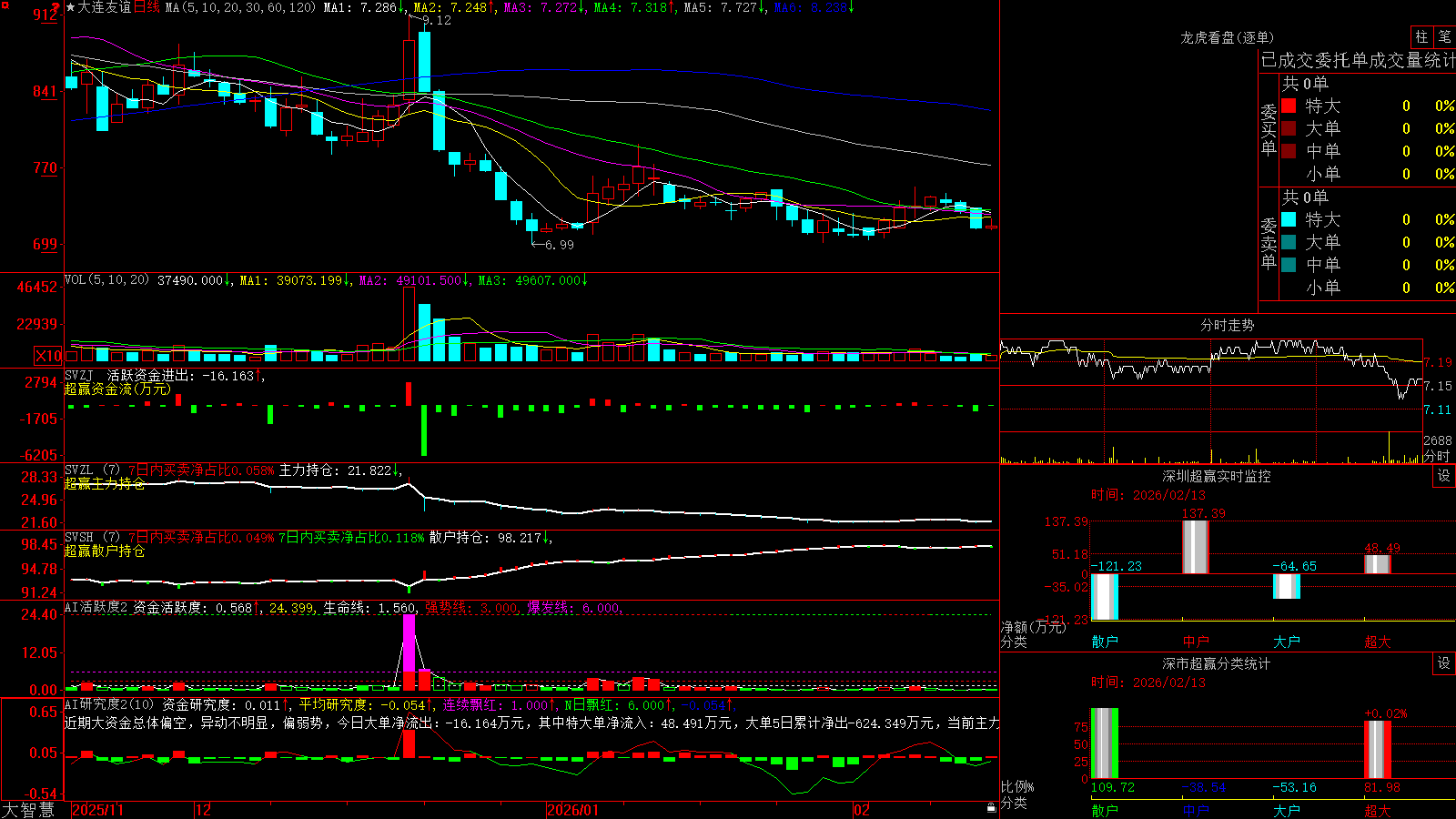1456x819 pixels.
Task: Open VOL(5,10,20) indicator parameters
Action: pos(106,280)
